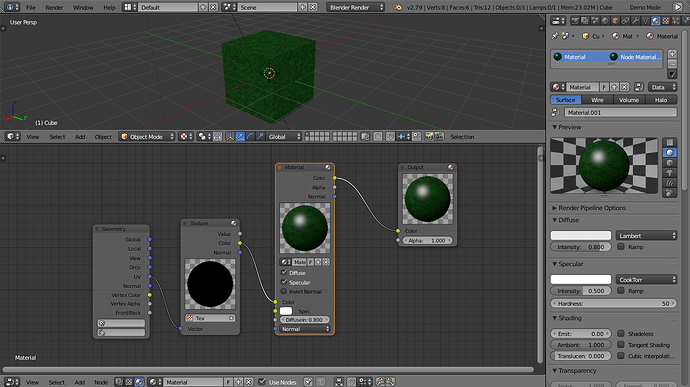Viewport: 690px width, 387px height.
Task: Open the Object properties cube icon
Action: pyautogui.click(x=615, y=21)
